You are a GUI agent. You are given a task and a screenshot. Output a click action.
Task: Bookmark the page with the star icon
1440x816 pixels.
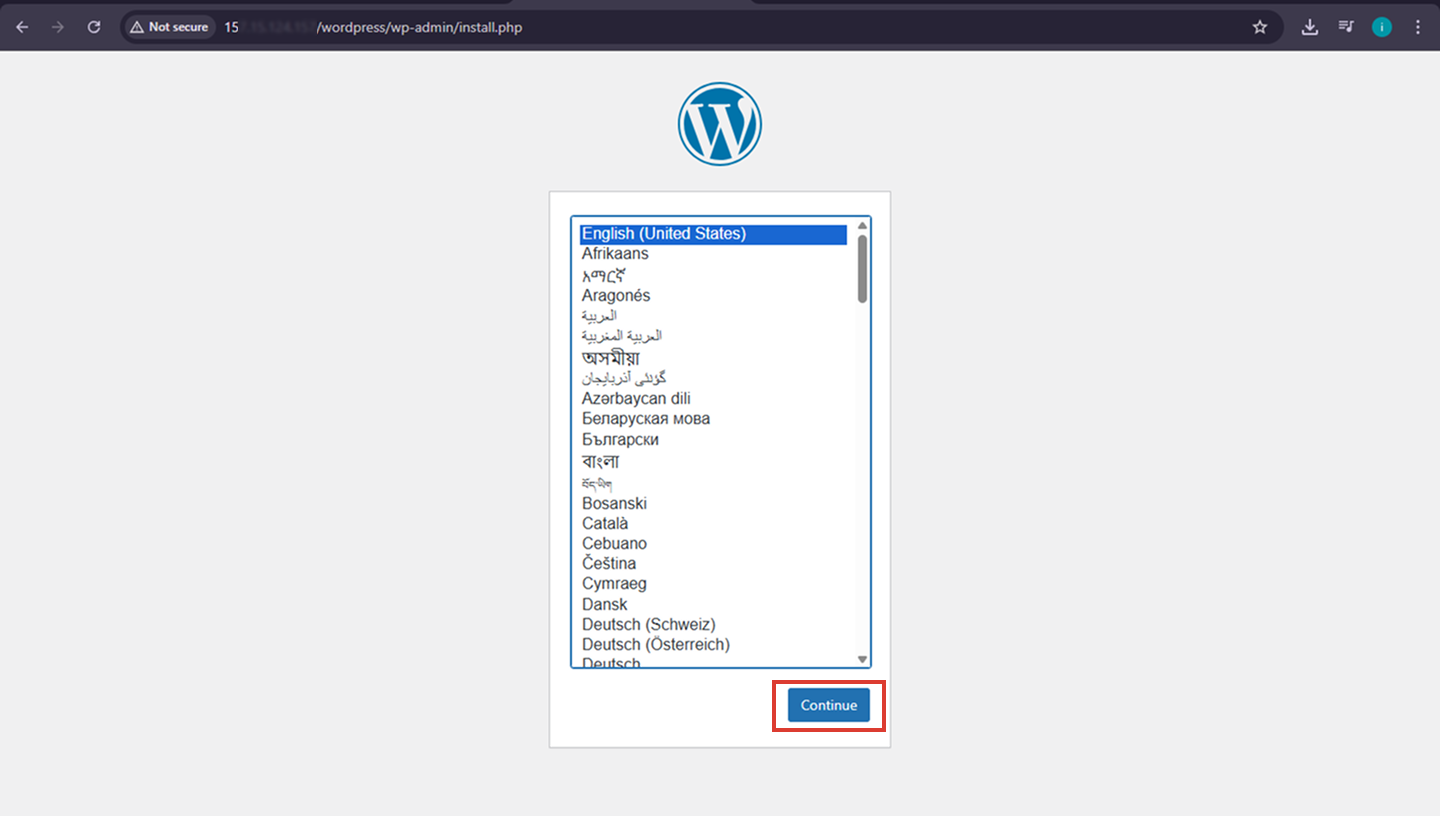point(1260,27)
